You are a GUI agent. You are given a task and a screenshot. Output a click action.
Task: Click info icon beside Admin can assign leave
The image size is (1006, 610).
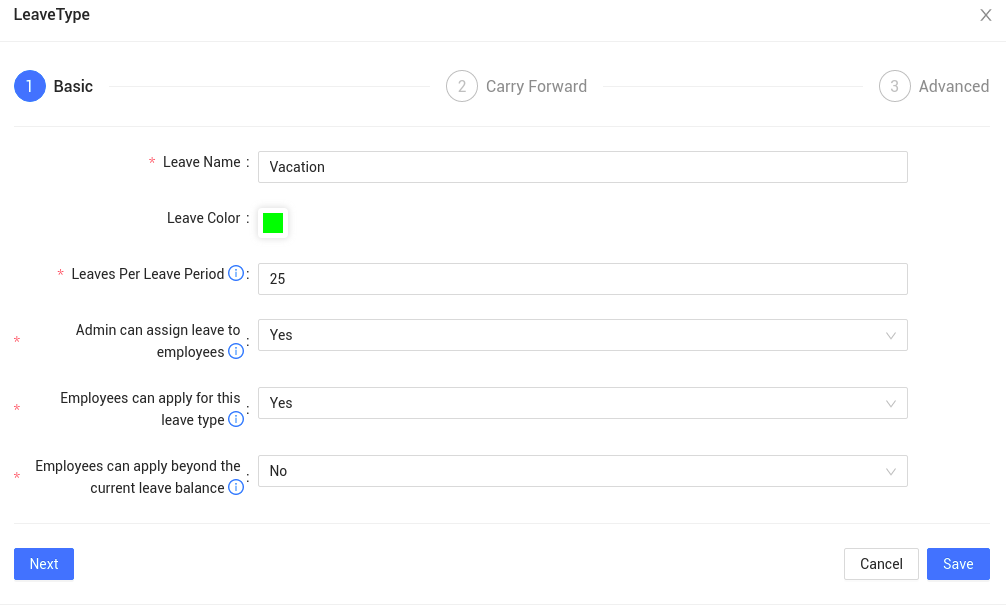coord(236,351)
